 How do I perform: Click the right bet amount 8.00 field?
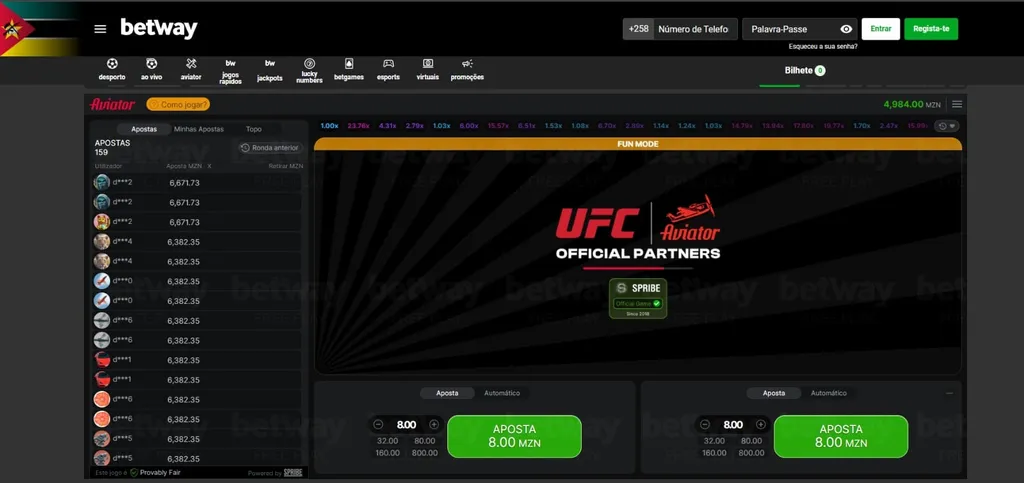coord(733,425)
